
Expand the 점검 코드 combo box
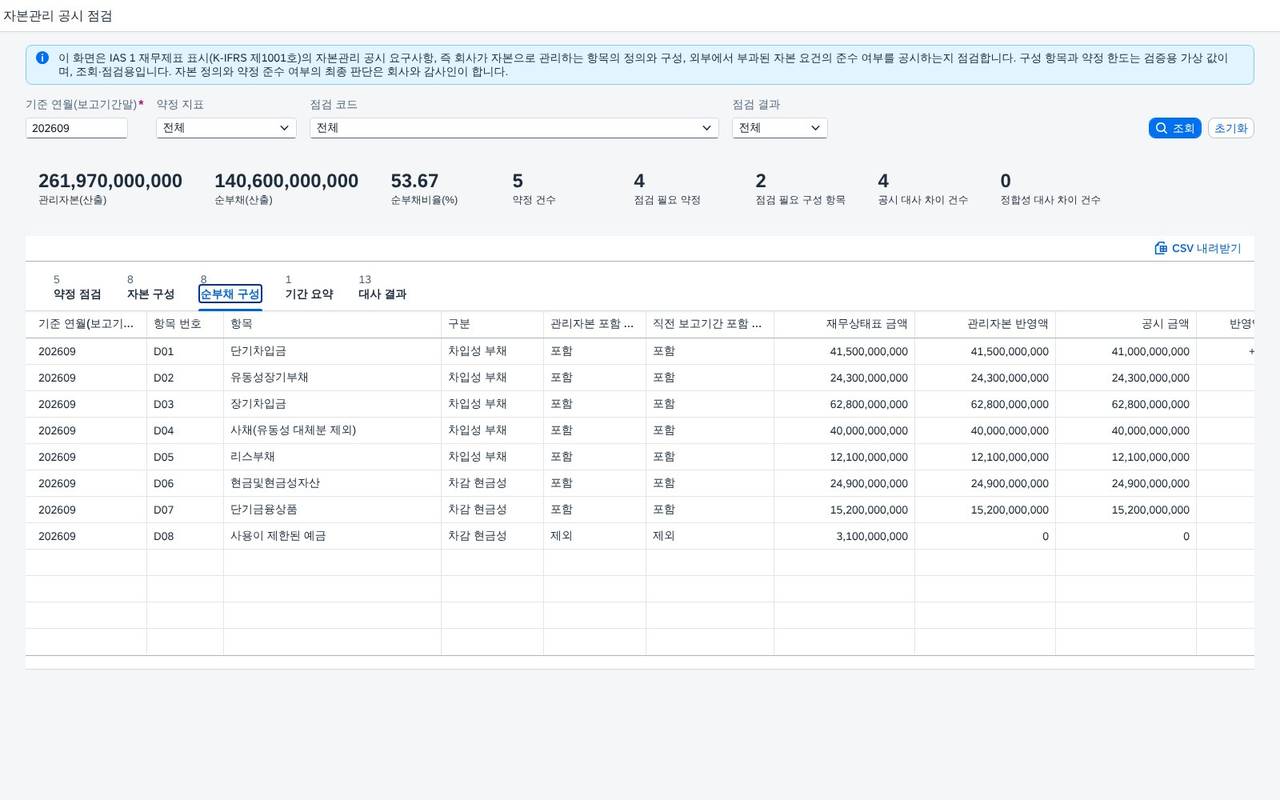tap(514, 128)
